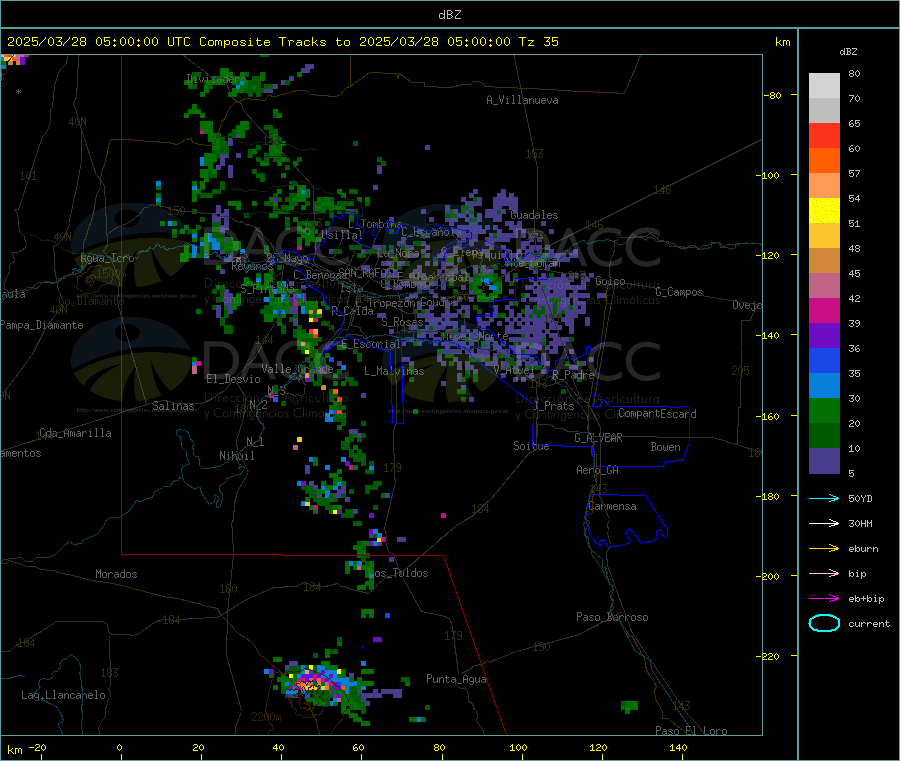The height and width of the screenshot is (761, 900).
Task: Click the 'Divisadero' map label
Action: [x=216, y=79]
